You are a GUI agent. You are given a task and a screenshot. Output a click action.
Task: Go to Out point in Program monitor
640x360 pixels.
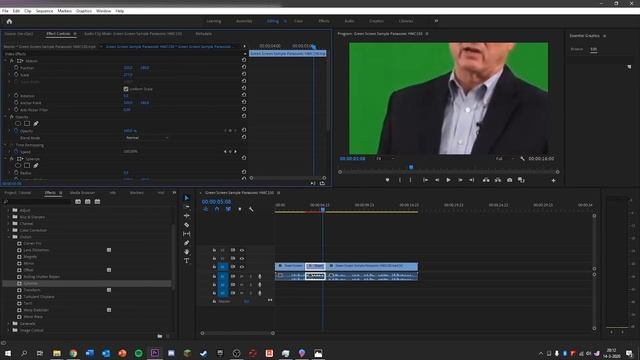tap(471, 180)
